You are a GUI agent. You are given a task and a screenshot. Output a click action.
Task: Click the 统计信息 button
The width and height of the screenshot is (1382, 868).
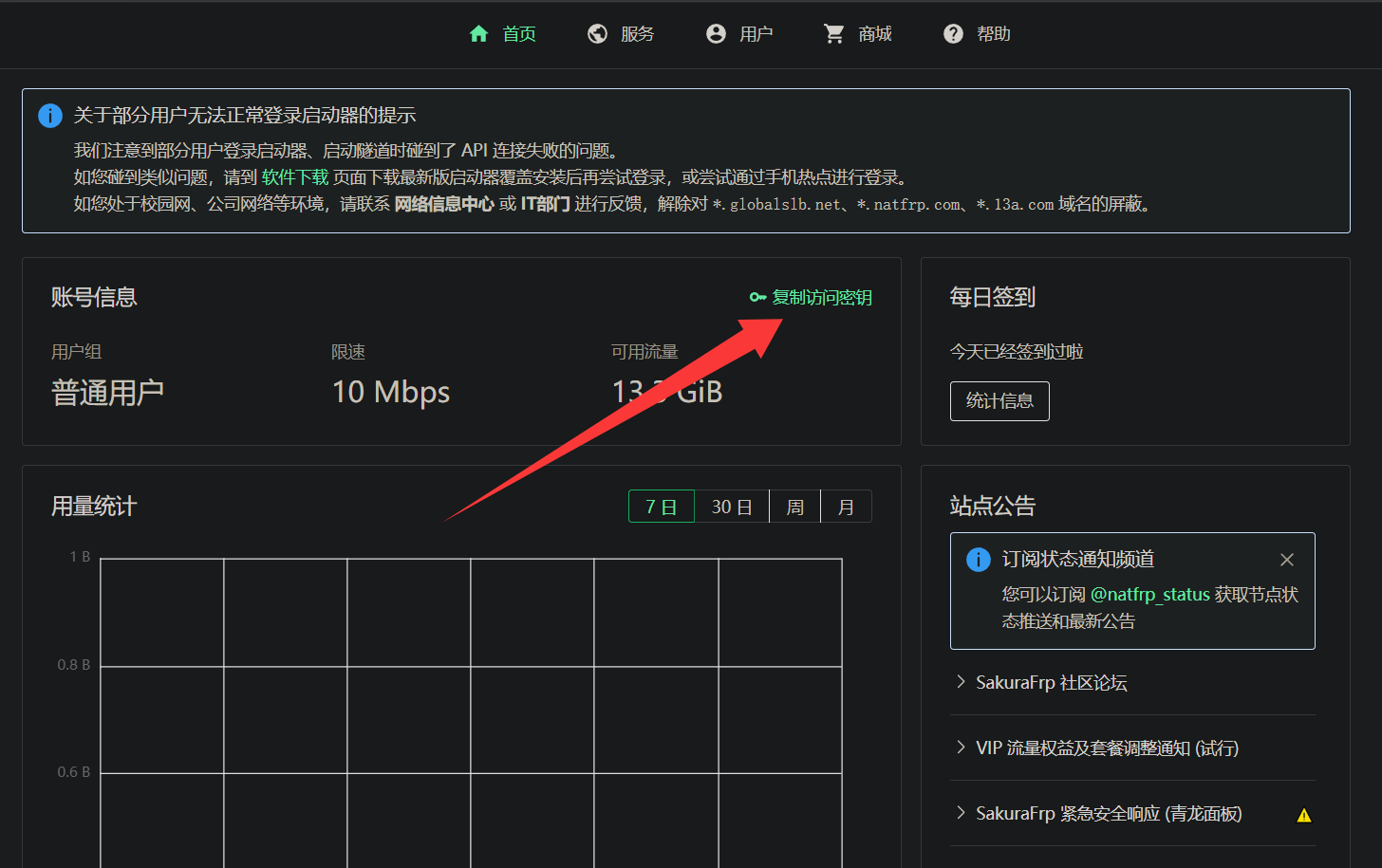tap(999, 401)
